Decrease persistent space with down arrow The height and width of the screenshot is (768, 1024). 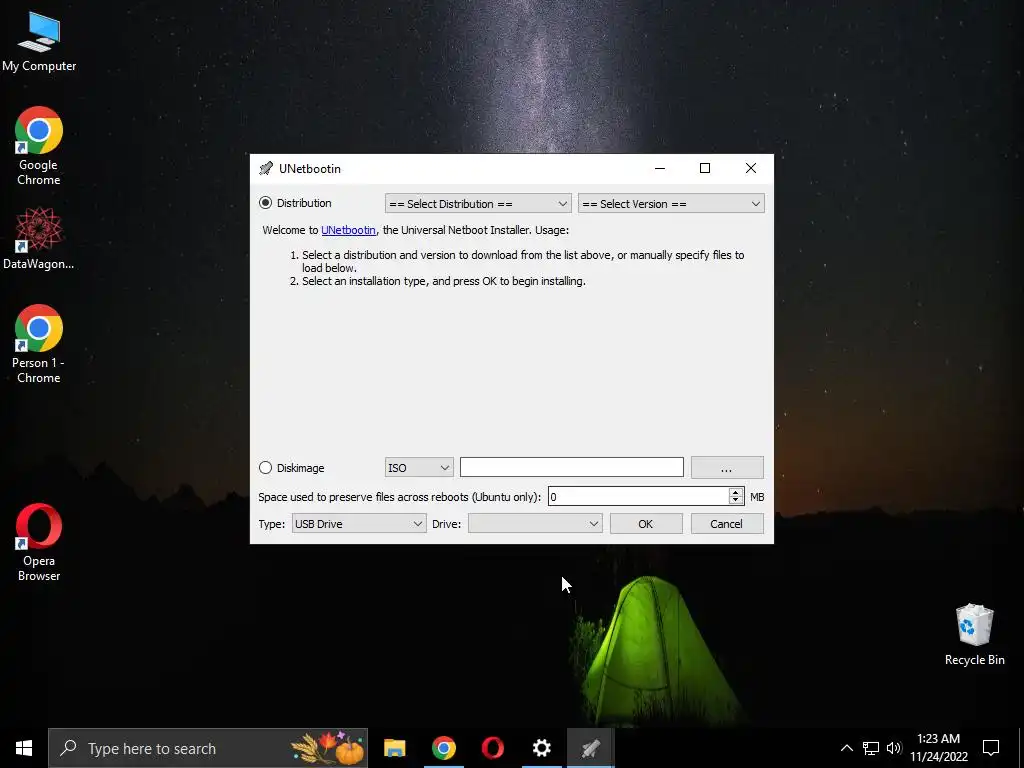click(x=735, y=501)
